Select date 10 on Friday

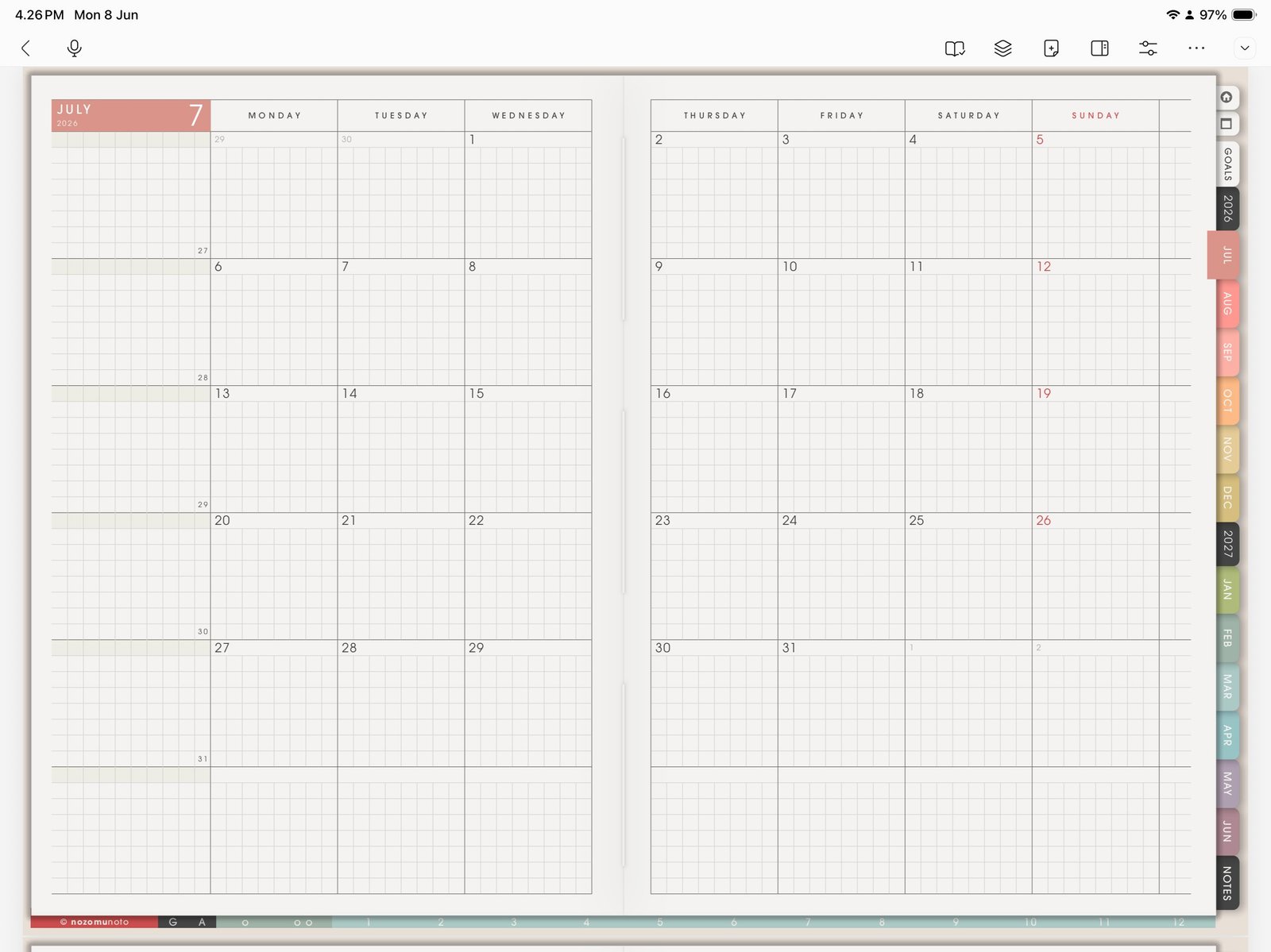(x=790, y=267)
